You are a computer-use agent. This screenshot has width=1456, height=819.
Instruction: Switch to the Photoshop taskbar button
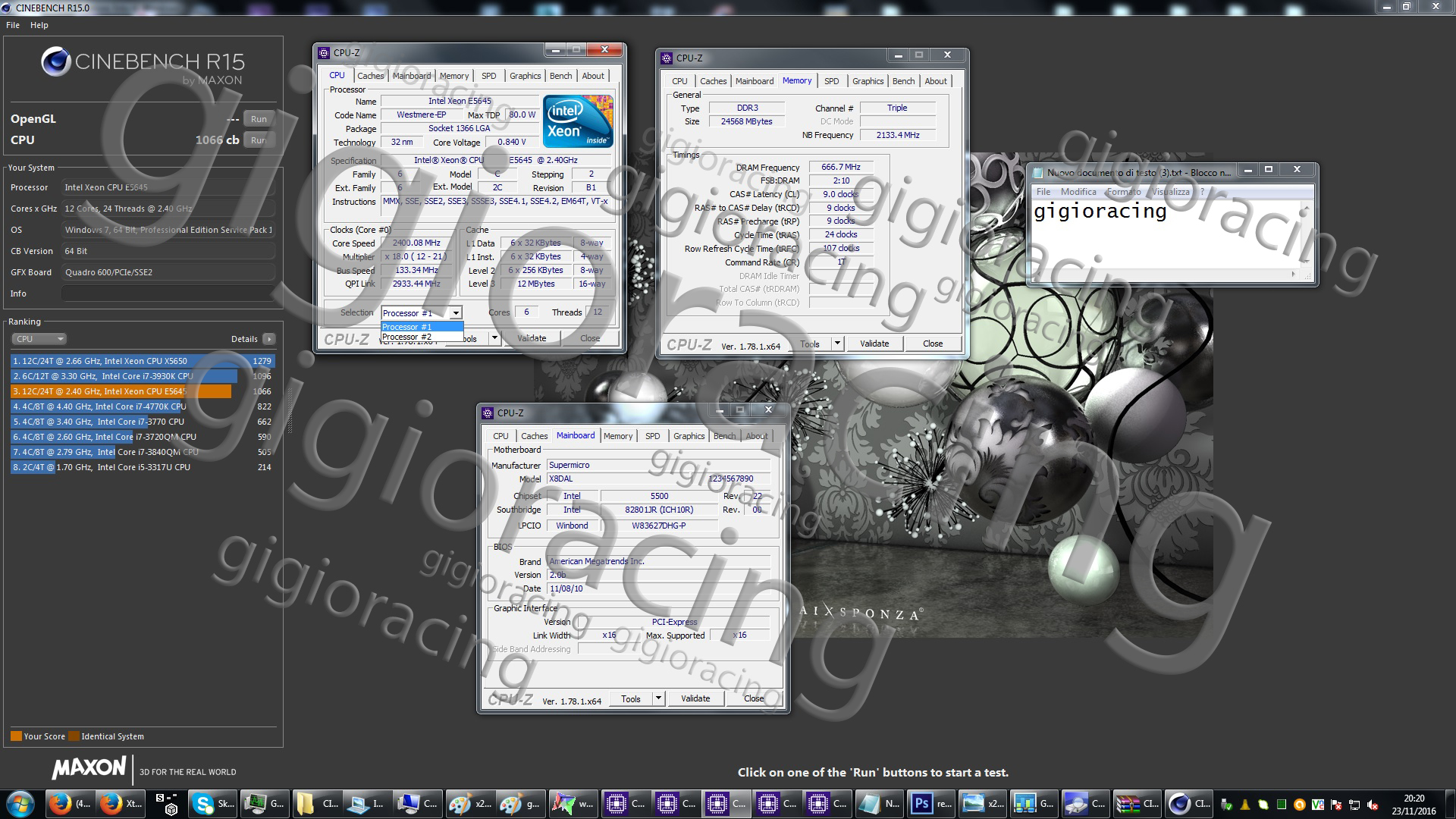pos(932,804)
